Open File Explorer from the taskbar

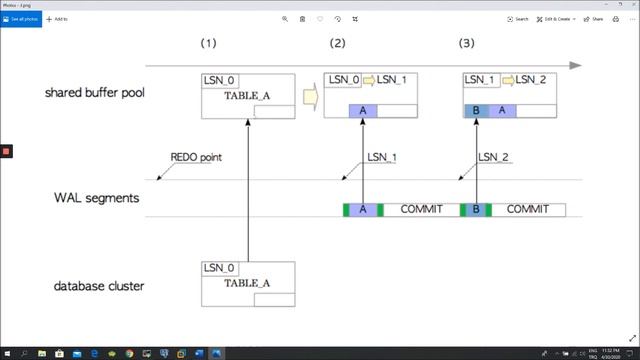(42, 353)
